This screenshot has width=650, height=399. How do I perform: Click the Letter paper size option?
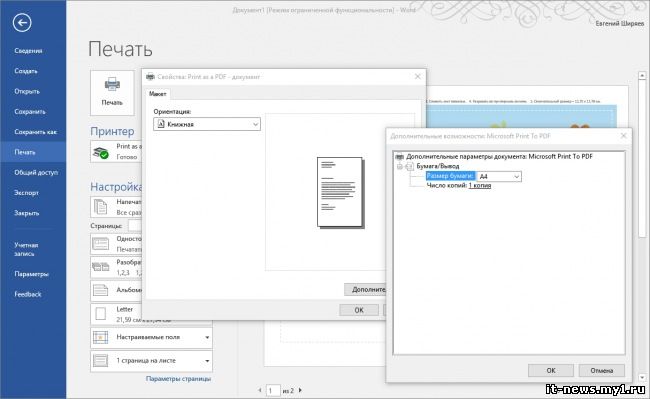tap(116, 314)
